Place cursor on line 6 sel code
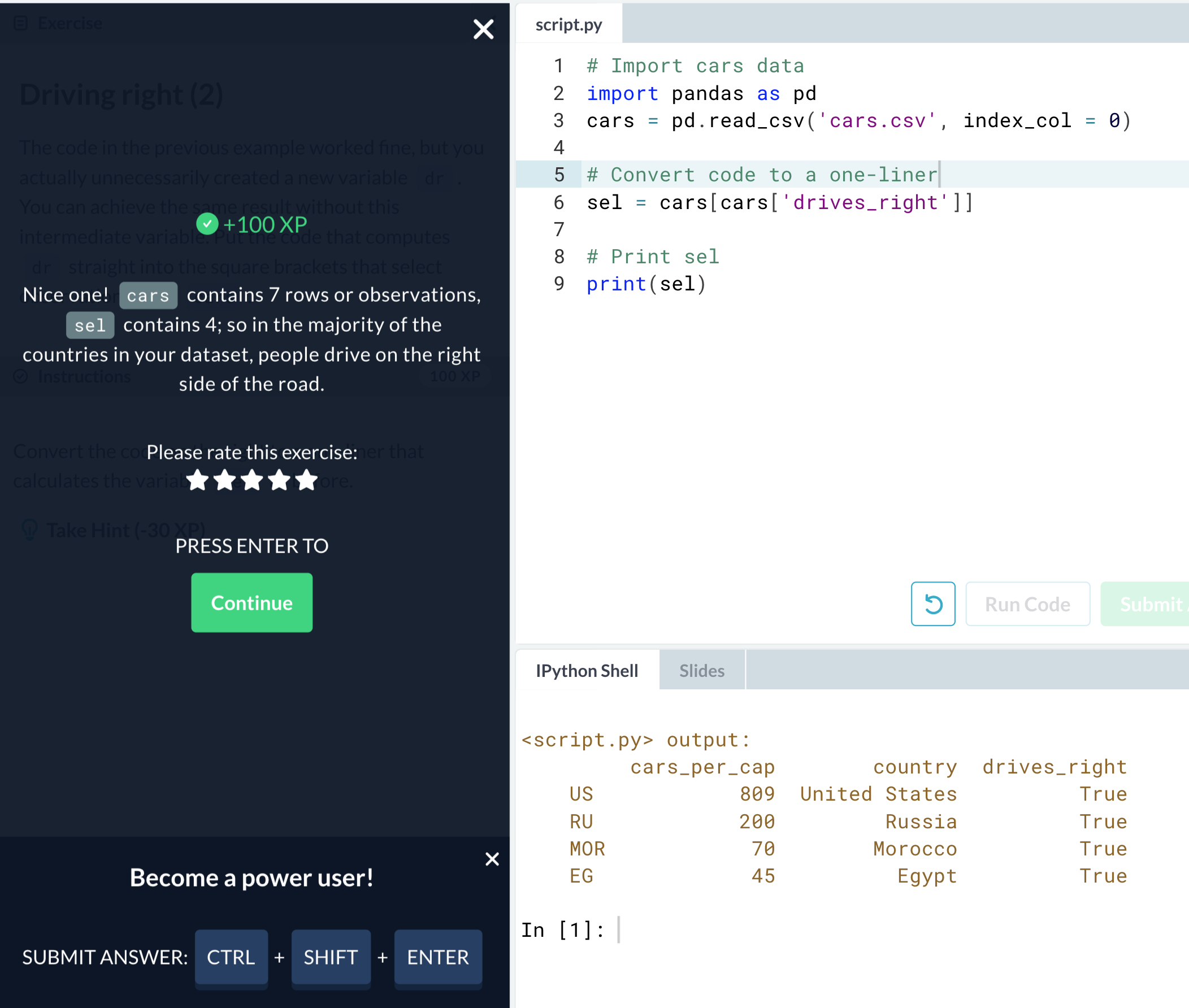This screenshot has width=1189, height=1008. pyautogui.click(x=779, y=203)
